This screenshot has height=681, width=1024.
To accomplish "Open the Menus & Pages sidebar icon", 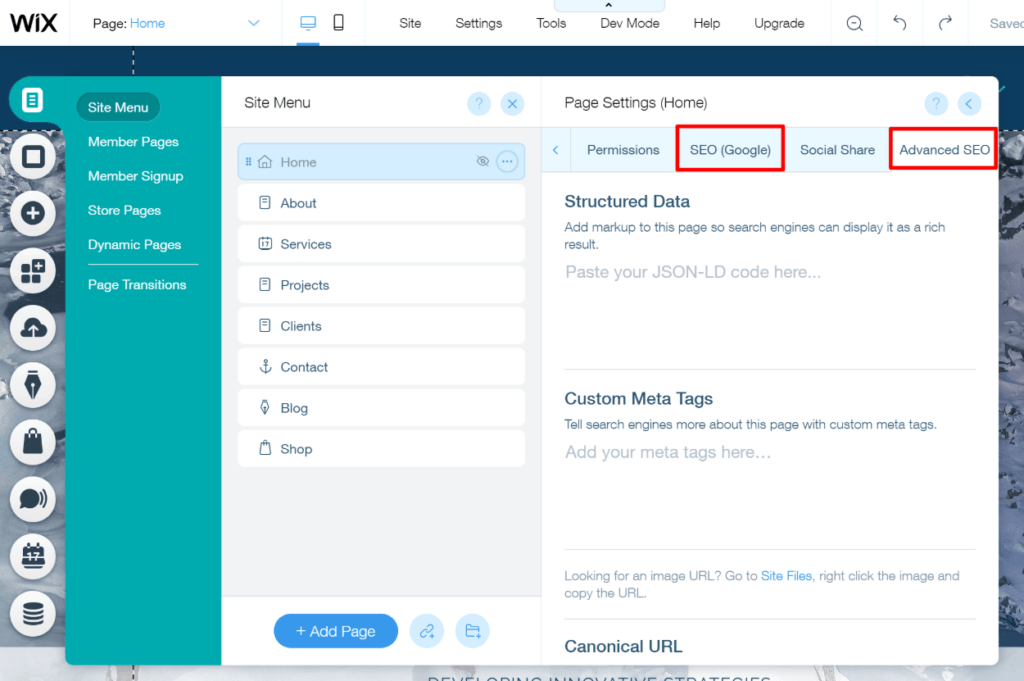I will pos(32,100).
